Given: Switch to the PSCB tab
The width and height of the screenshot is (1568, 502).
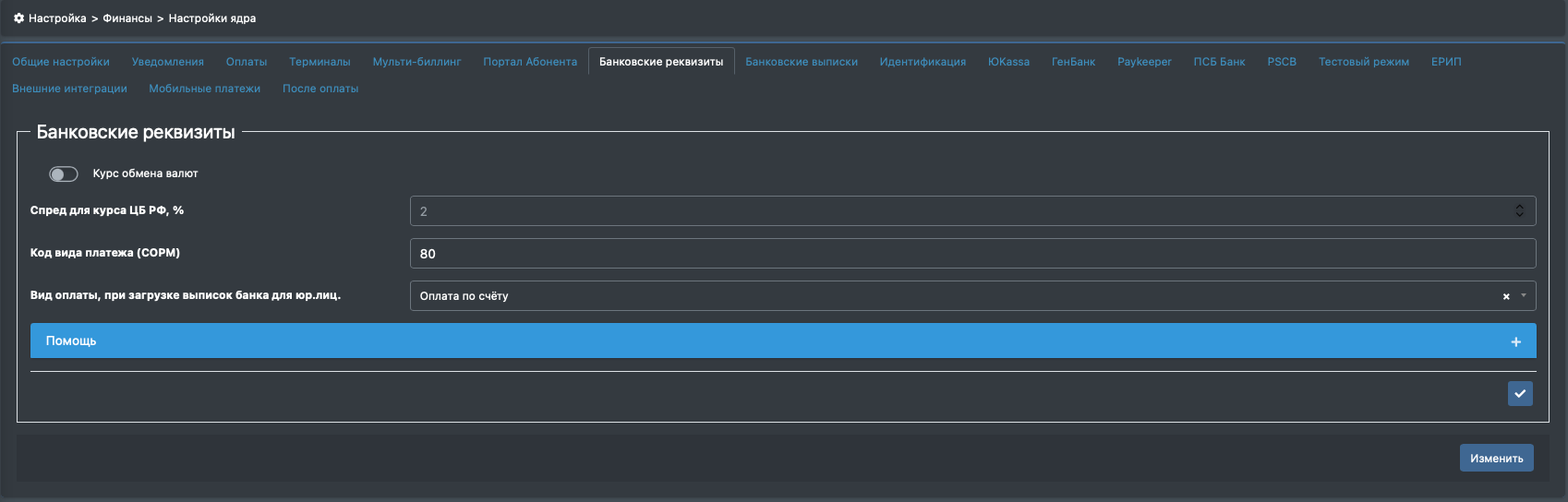Looking at the screenshot, I should [1282, 62].
